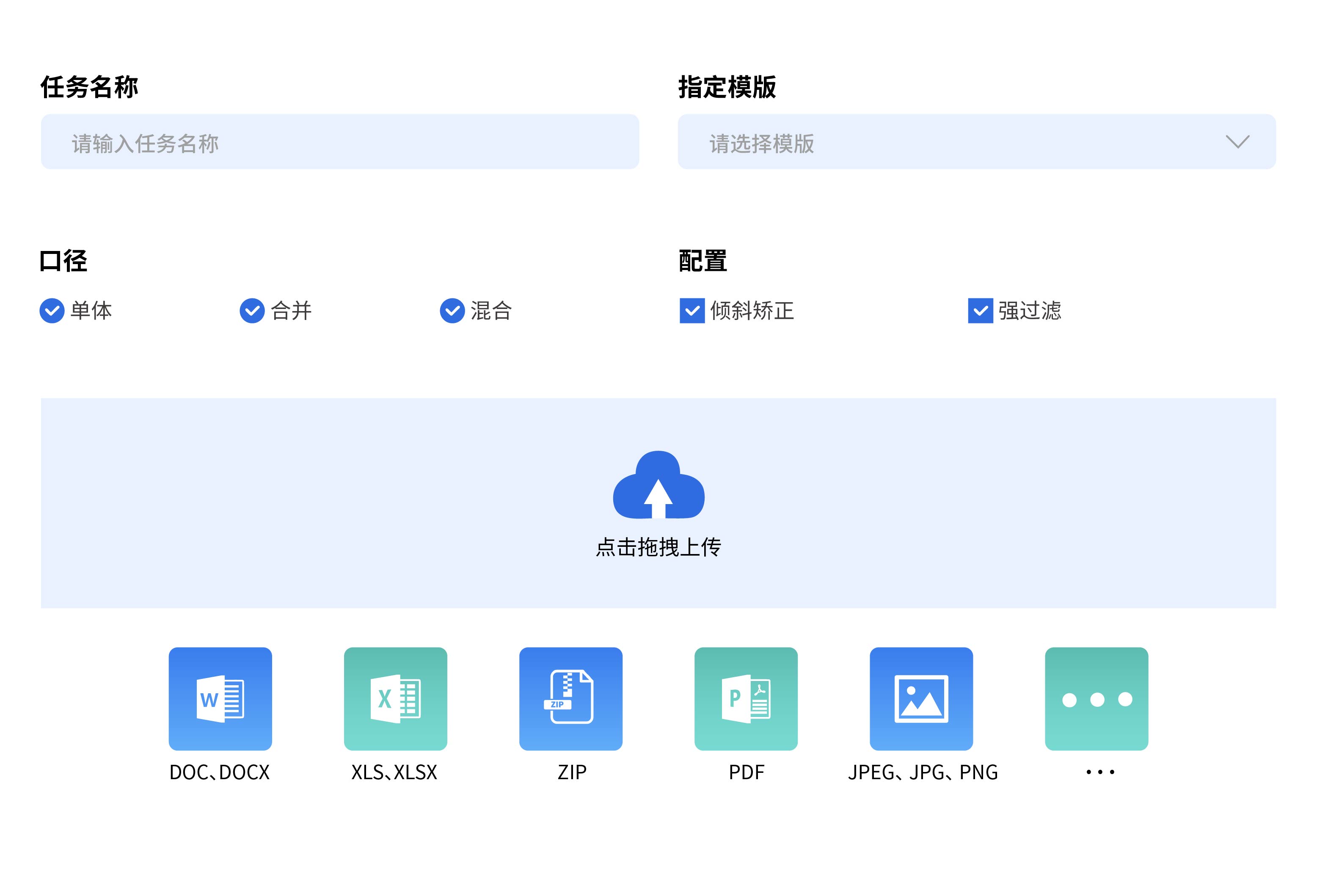Select the Excel XLS file type icon

tap(395, 698)
